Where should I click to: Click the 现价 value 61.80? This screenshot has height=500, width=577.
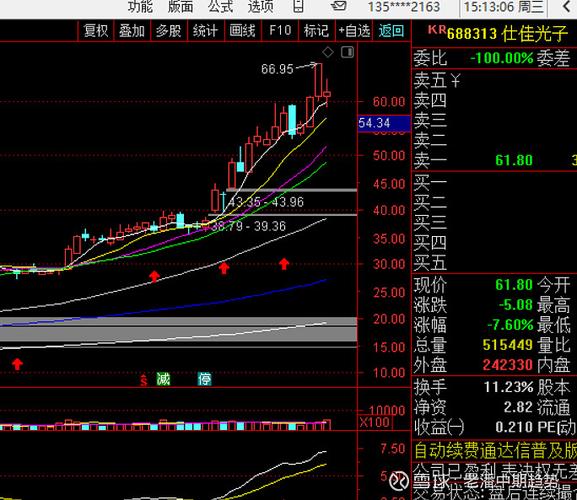[x=514, y=285]
